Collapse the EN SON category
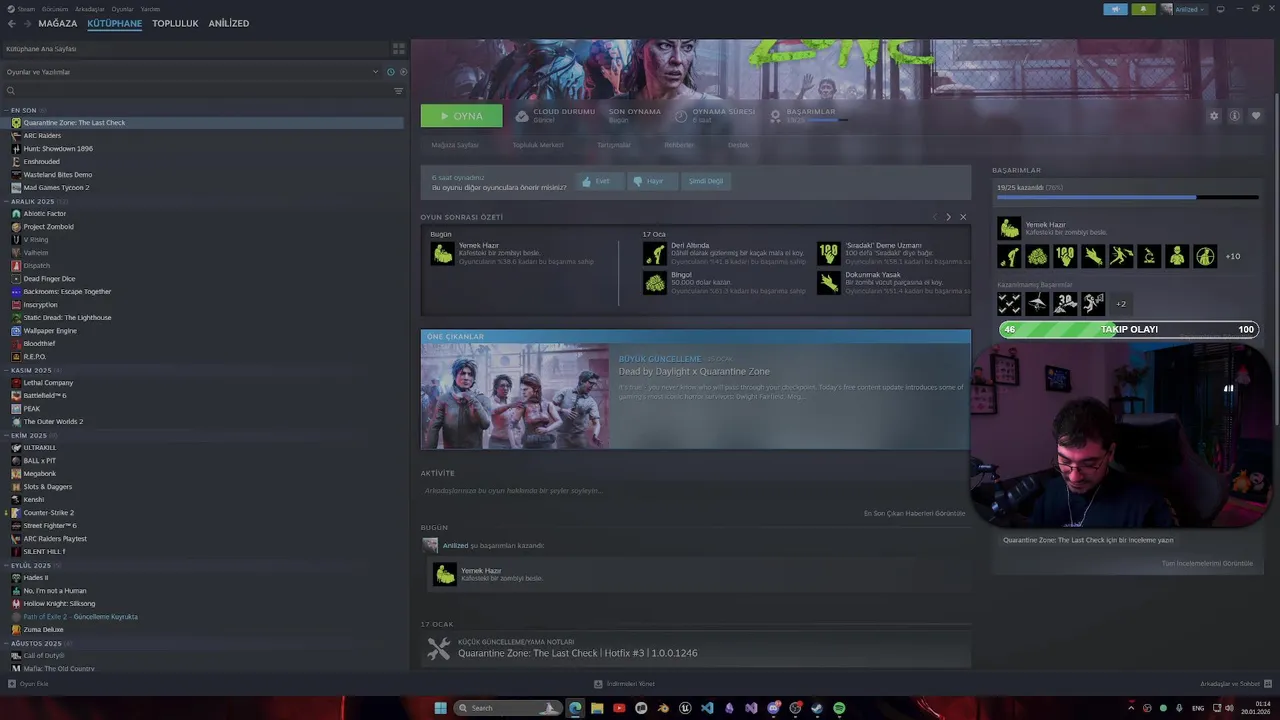The height and width of the screenshot is (720, 1280). point(6,110)
